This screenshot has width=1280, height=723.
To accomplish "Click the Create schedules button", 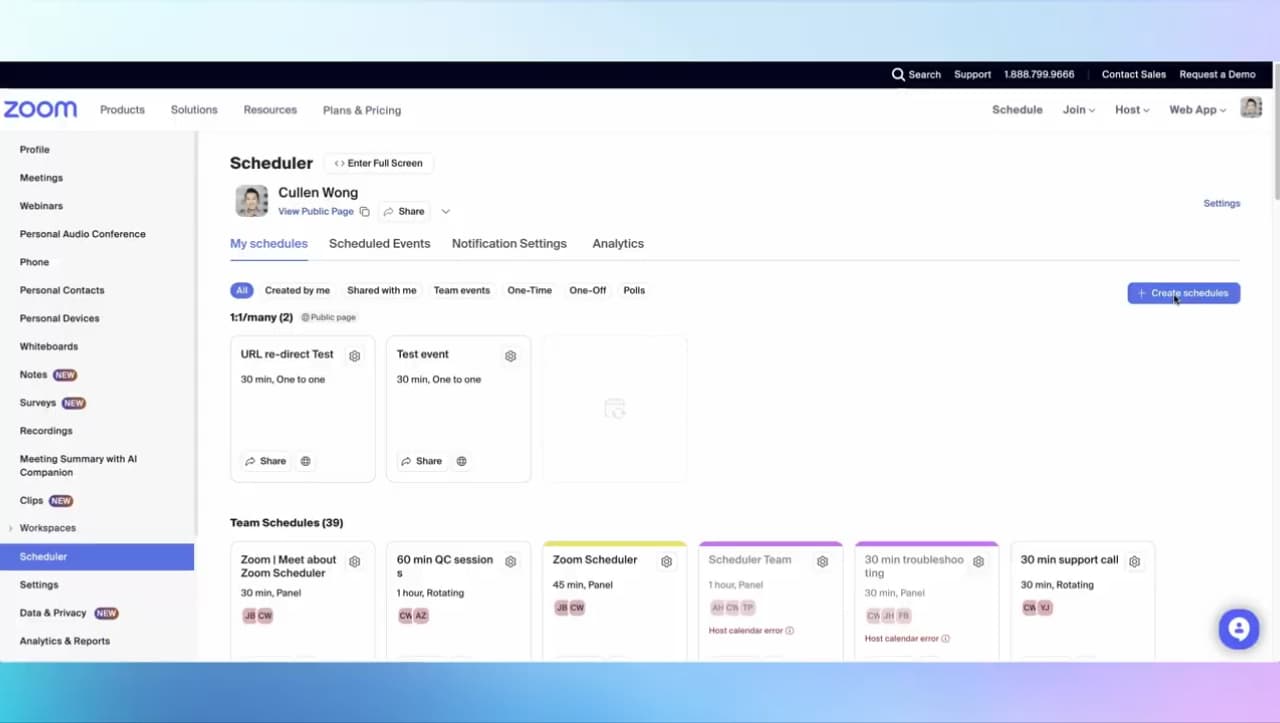I will click(x=1183, y=293).
